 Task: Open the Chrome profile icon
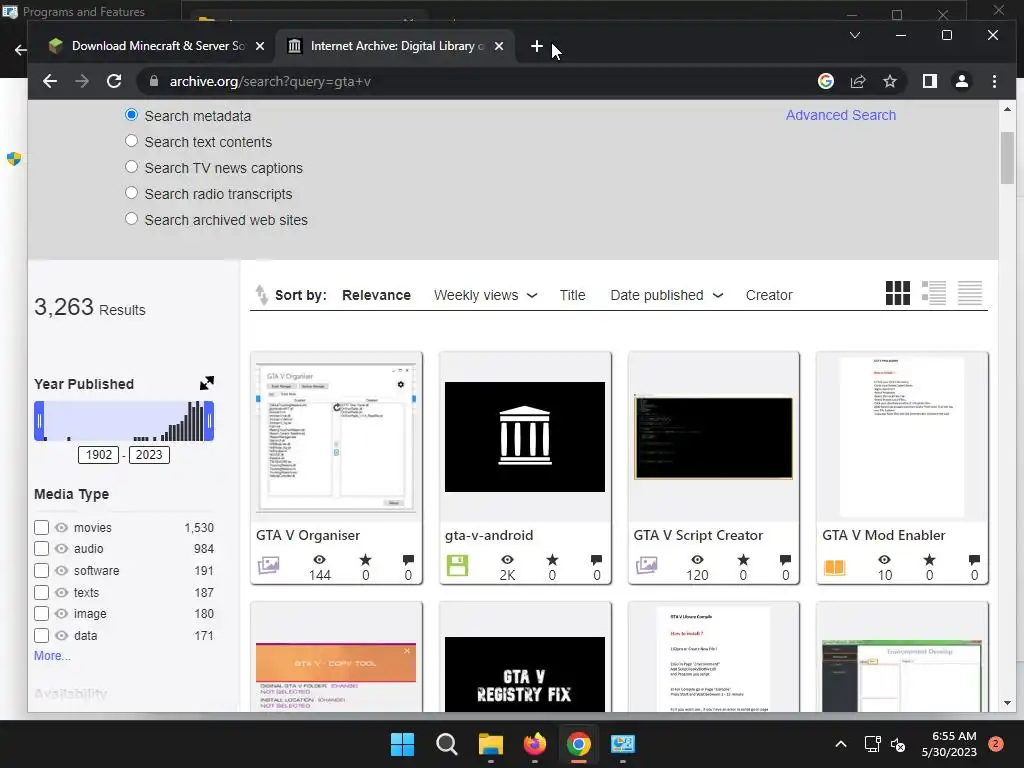coord(961,81)
